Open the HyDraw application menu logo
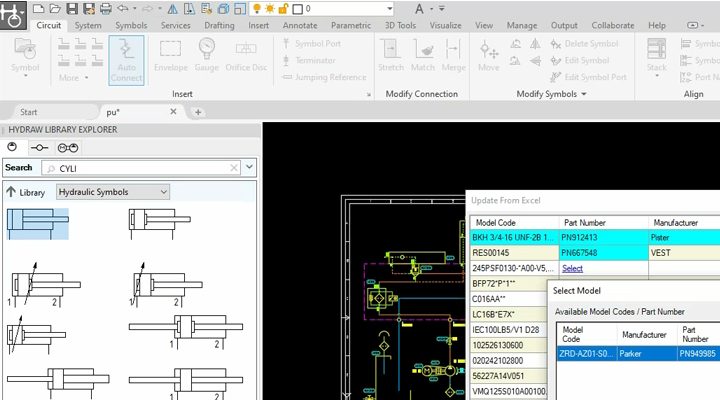This screenshot has width=720, height=400. point(12,15)
